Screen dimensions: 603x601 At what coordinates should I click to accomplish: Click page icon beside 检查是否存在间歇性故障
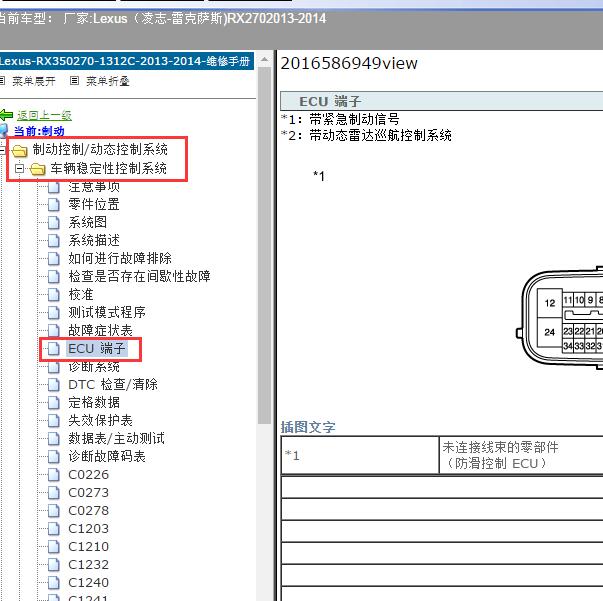[54, 277]
